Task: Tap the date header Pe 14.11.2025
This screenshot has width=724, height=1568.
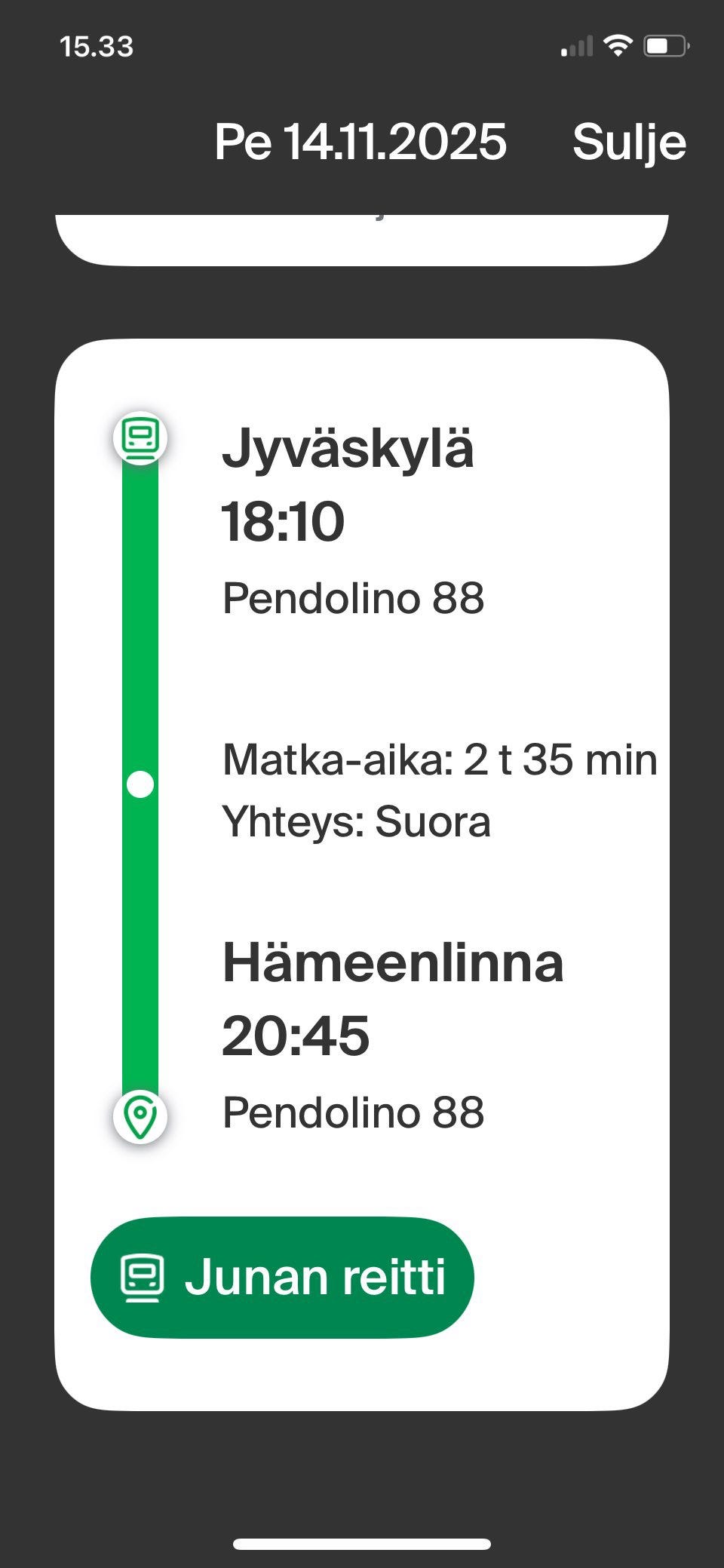Action: pyautogui.click(x=360, y=142)
